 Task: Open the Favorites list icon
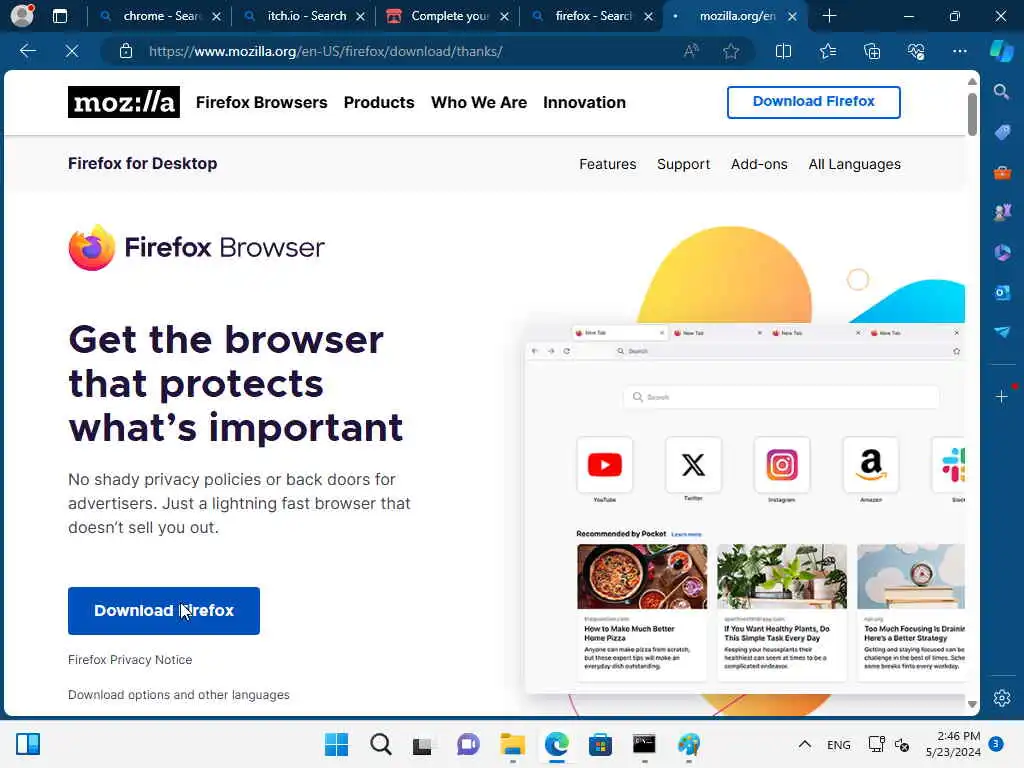click(x=827, y=51)
